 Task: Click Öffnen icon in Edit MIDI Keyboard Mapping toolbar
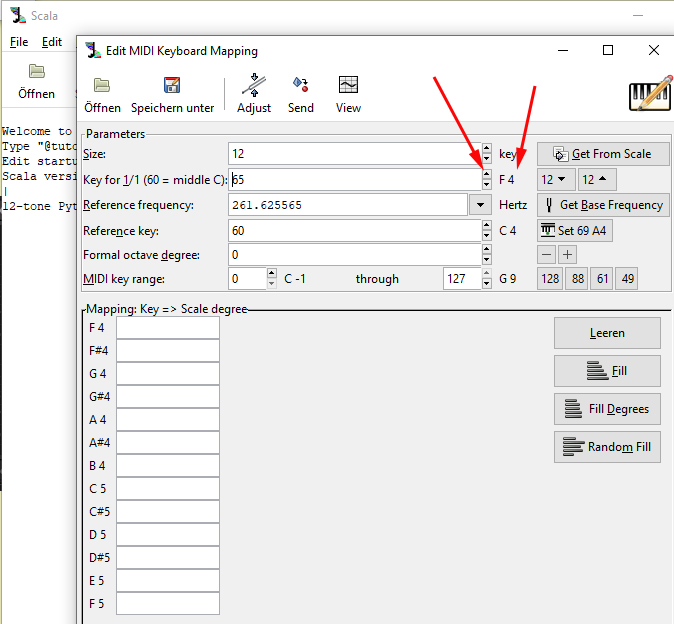click(x=102, y=85)
